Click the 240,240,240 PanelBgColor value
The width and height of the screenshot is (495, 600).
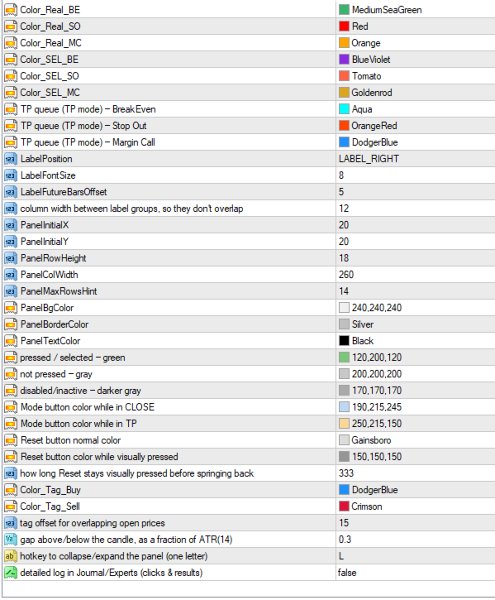tap(376, 308)
